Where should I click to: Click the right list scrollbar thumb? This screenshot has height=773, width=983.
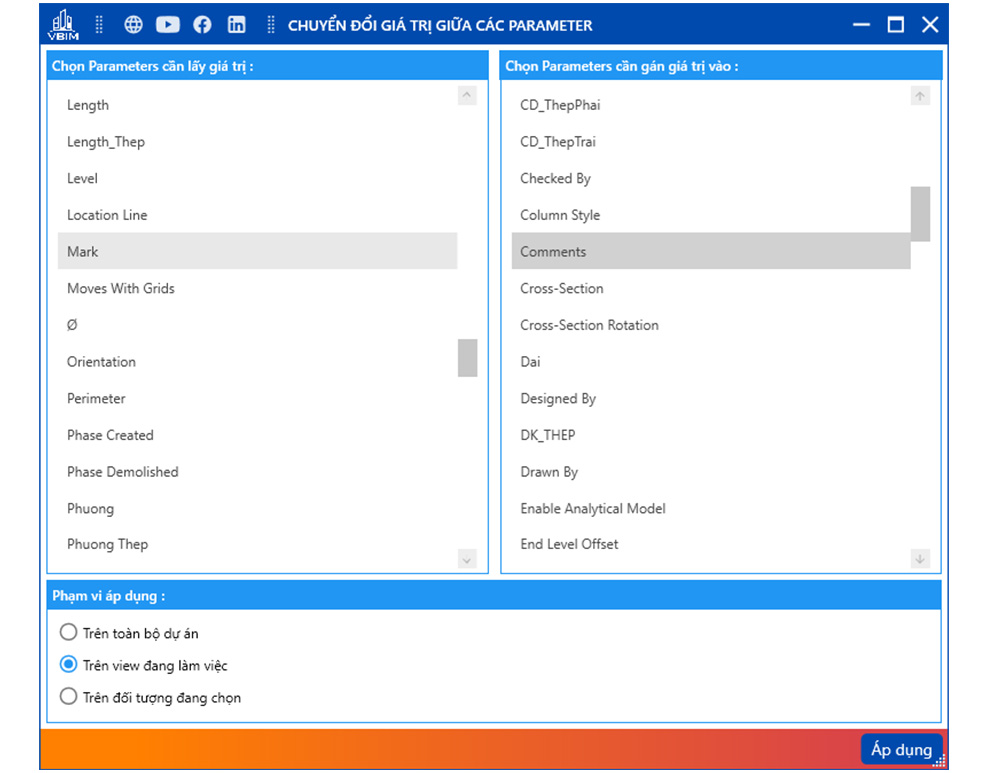(x=920, y=213)
